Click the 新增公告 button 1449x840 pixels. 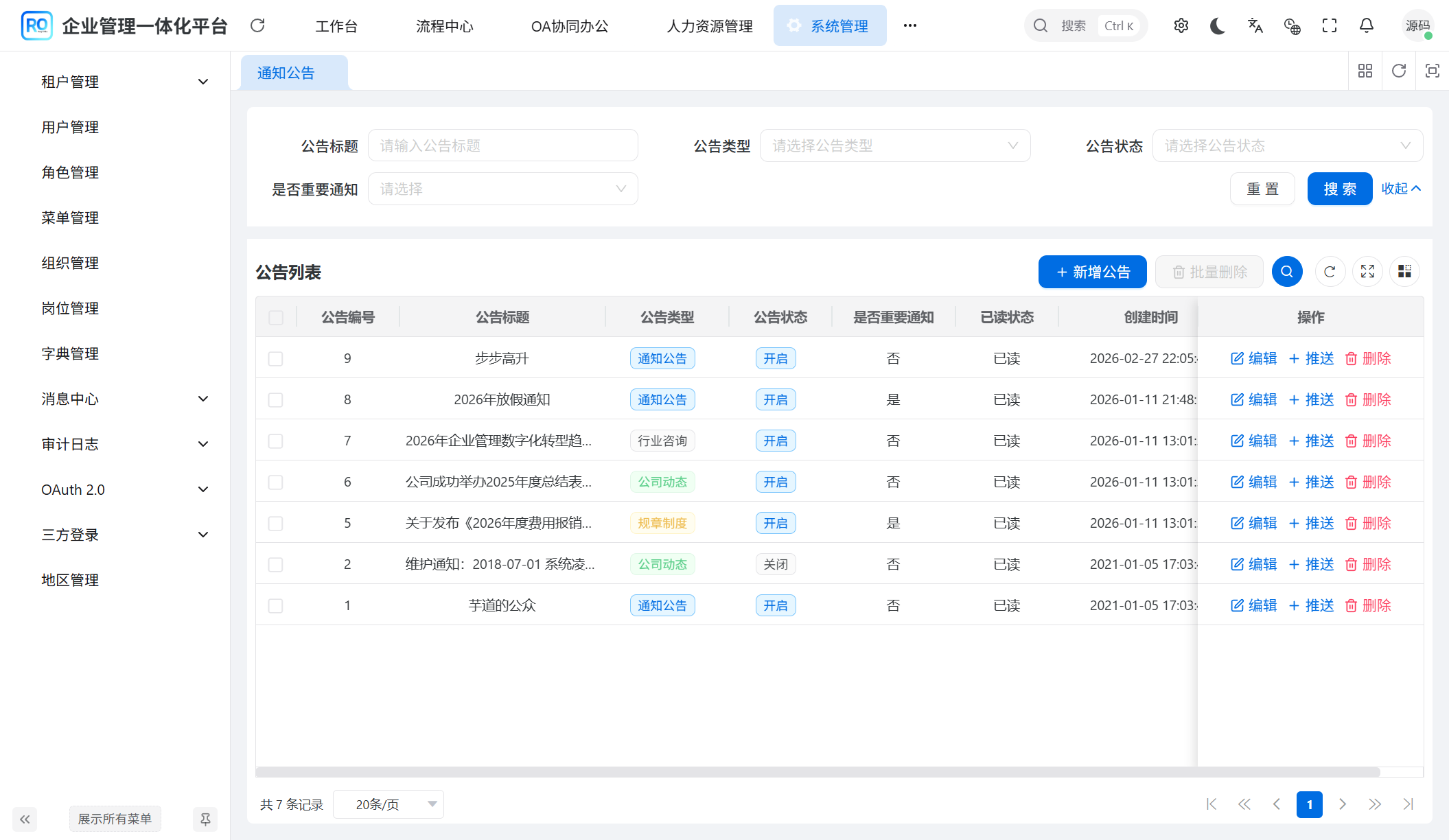pos(1092,271)
